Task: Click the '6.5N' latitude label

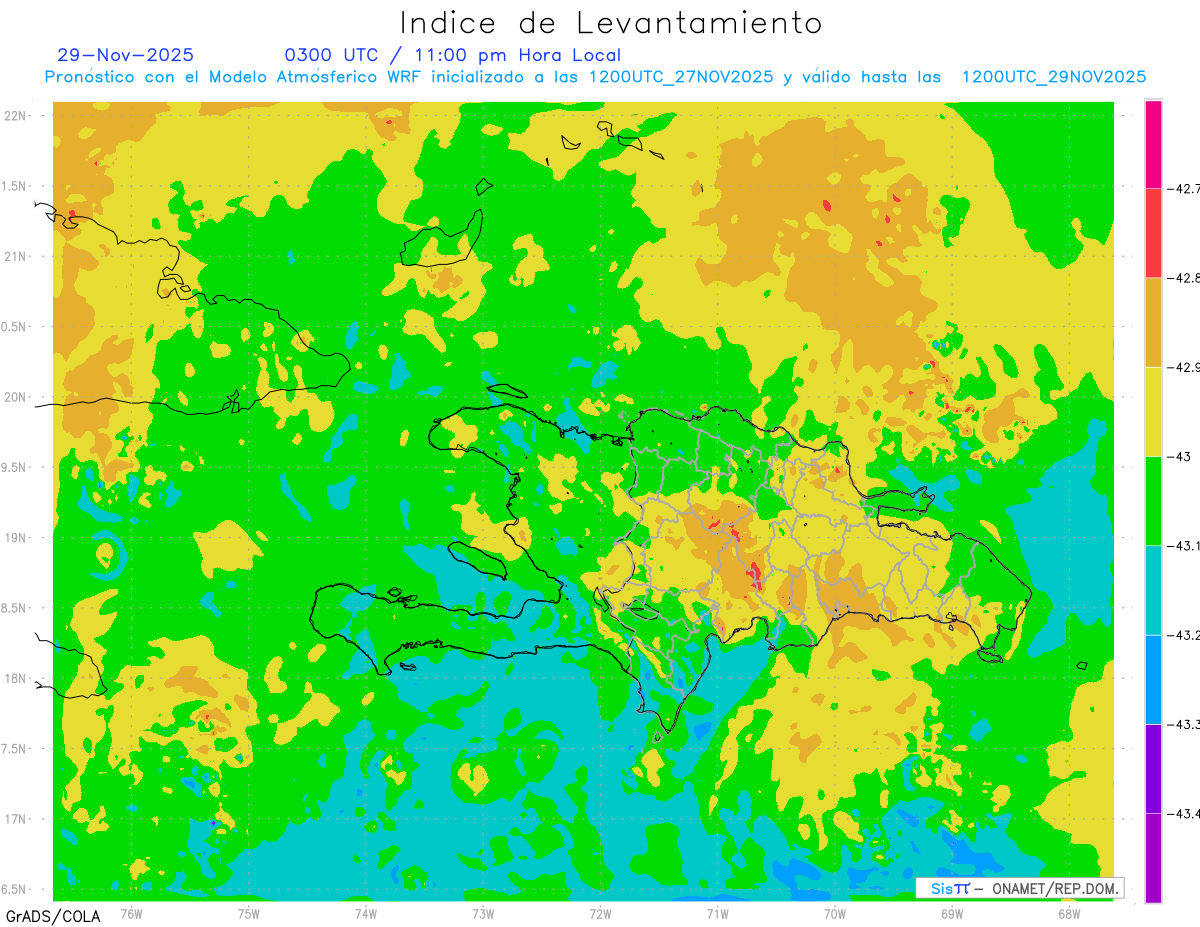Action: (x=15, y=889)
